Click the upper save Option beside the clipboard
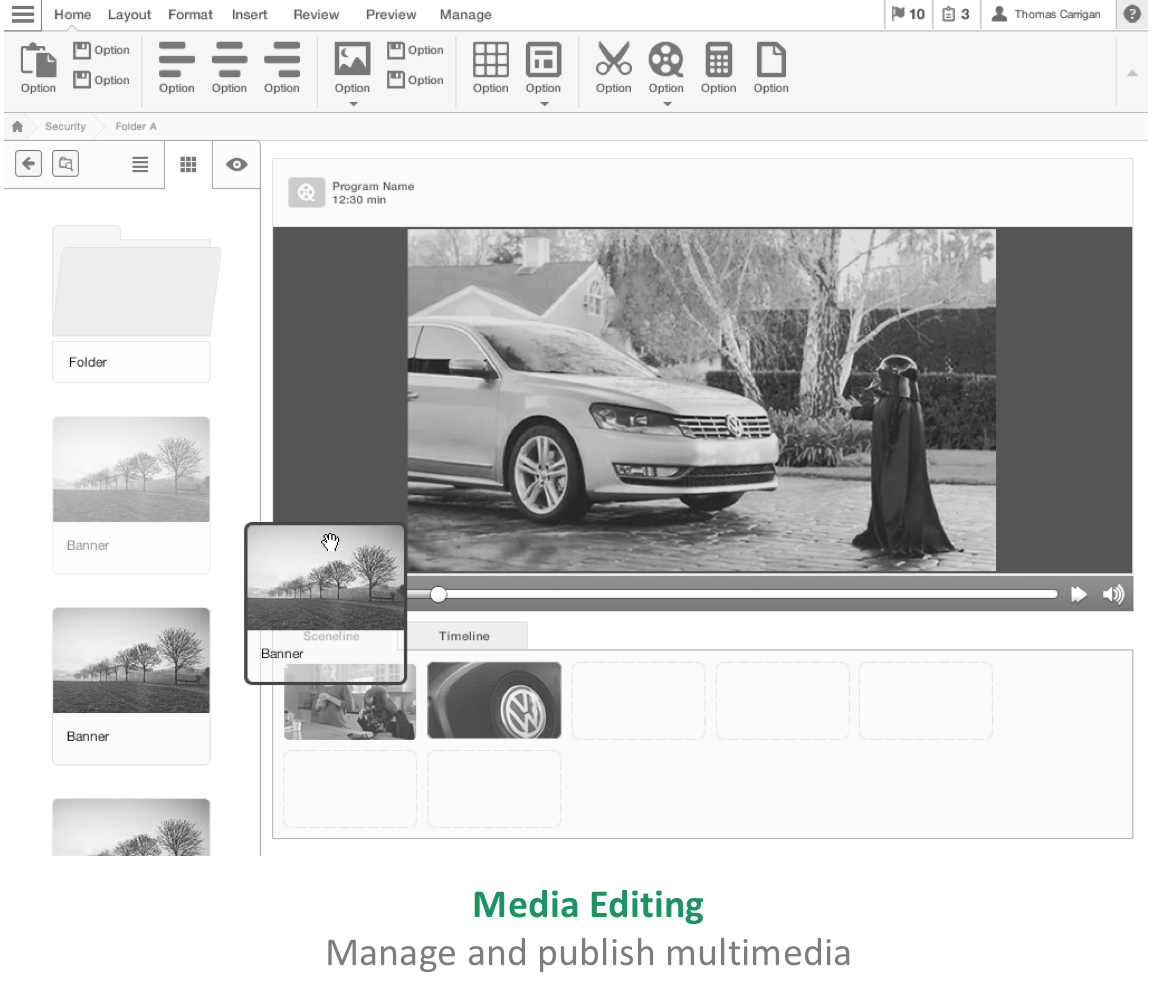 pyautogui.click(x=102, y=50)
